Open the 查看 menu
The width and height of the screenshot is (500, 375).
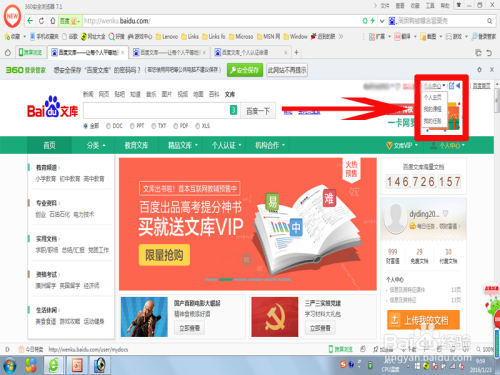(400, 6)
